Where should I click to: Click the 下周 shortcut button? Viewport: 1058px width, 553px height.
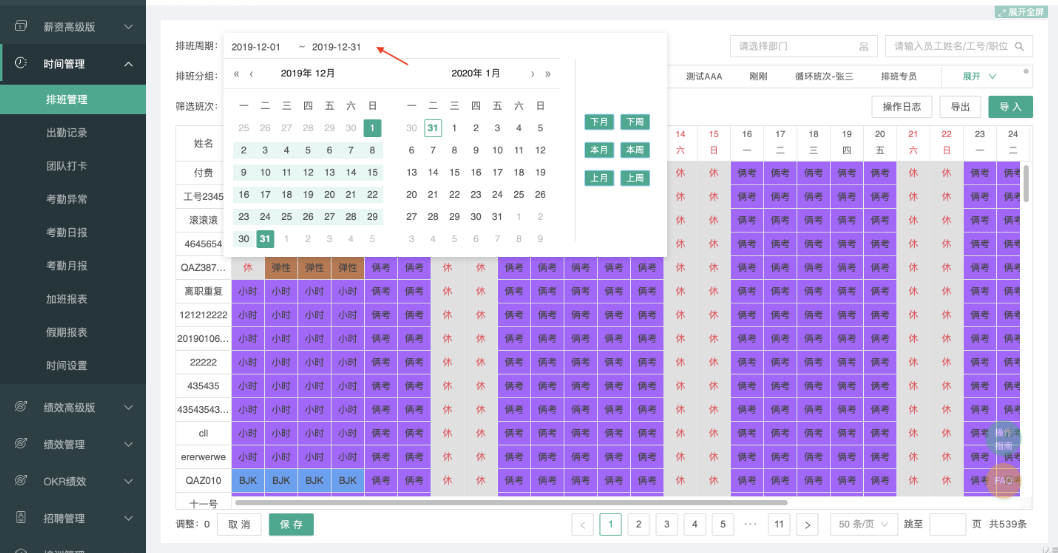(634, 122)
